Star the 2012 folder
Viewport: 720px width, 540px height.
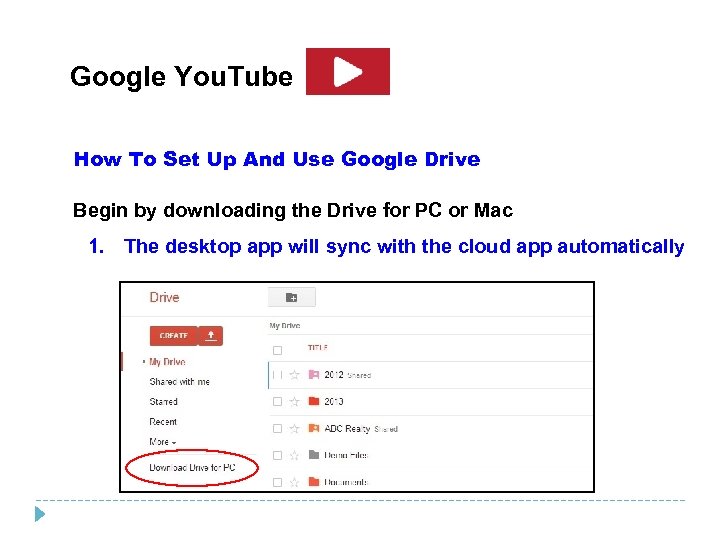(x=294, y=375)
